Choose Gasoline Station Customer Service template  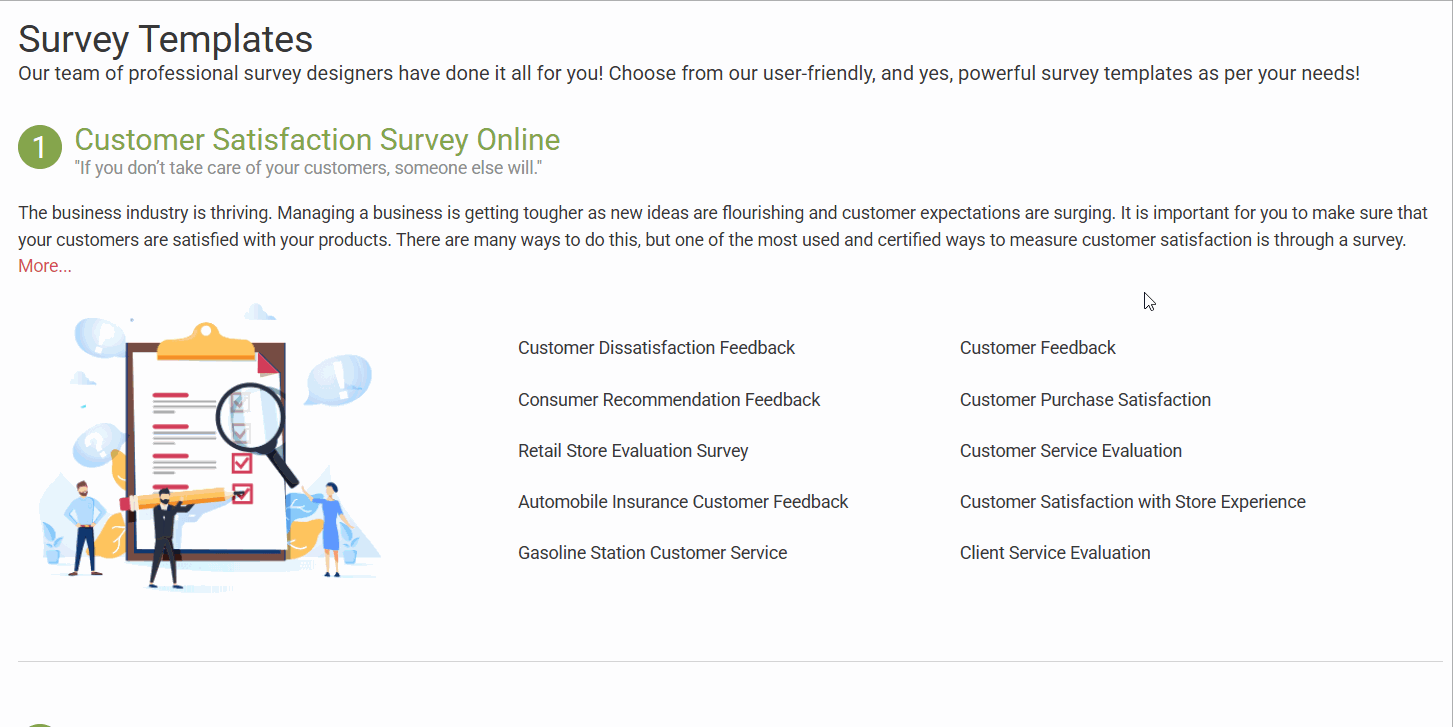point(652,553)
